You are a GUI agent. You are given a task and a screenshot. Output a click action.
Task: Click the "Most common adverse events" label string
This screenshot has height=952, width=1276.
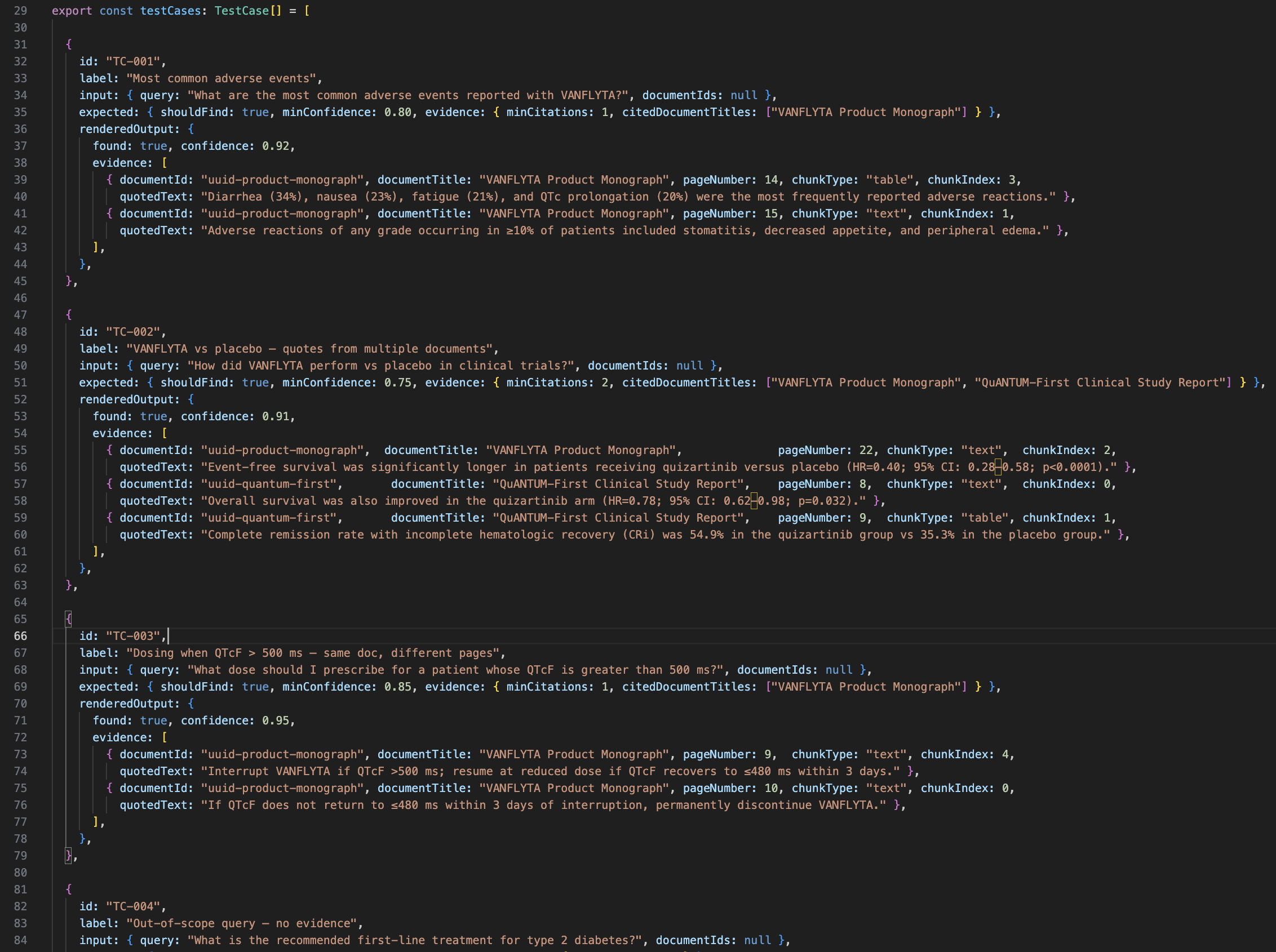tap(221, 78)
